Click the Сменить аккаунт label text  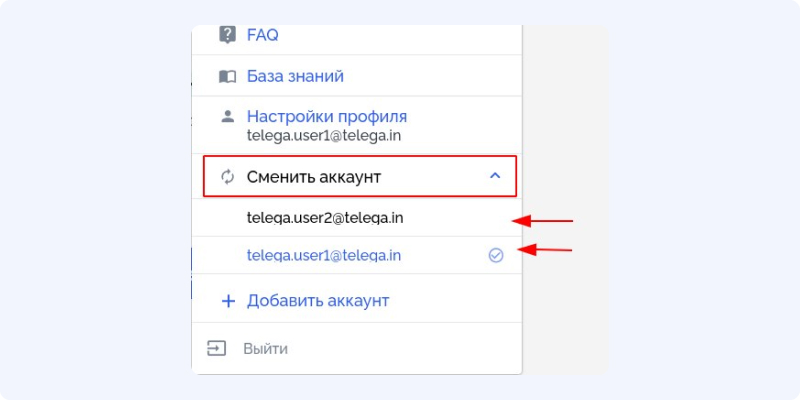(x=314, y=177)
